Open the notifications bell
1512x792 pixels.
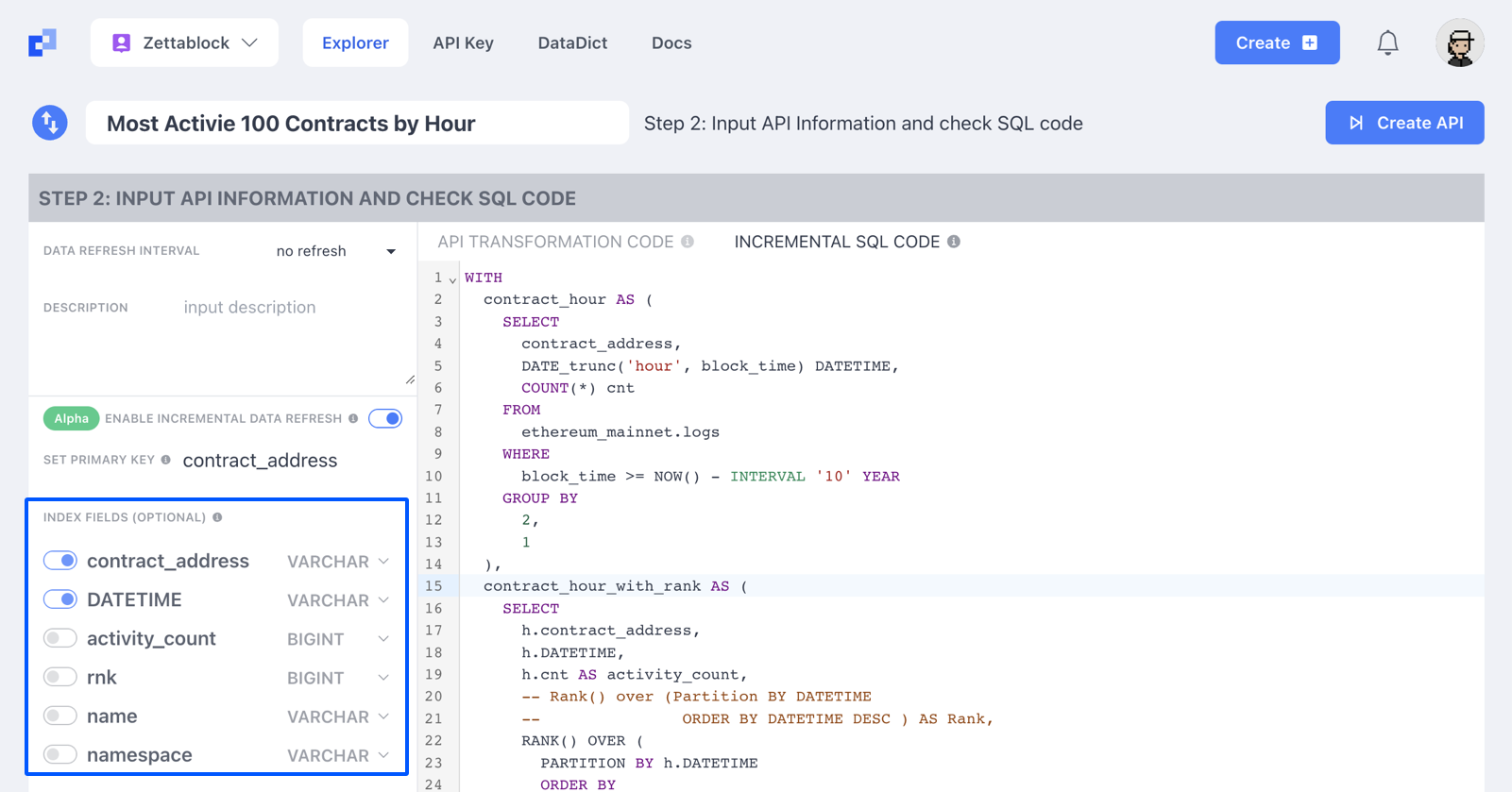pos(1387,42)
